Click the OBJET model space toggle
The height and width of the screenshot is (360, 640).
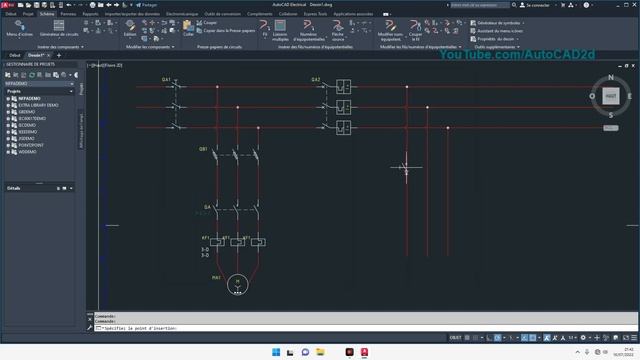[x=455, y=338]
